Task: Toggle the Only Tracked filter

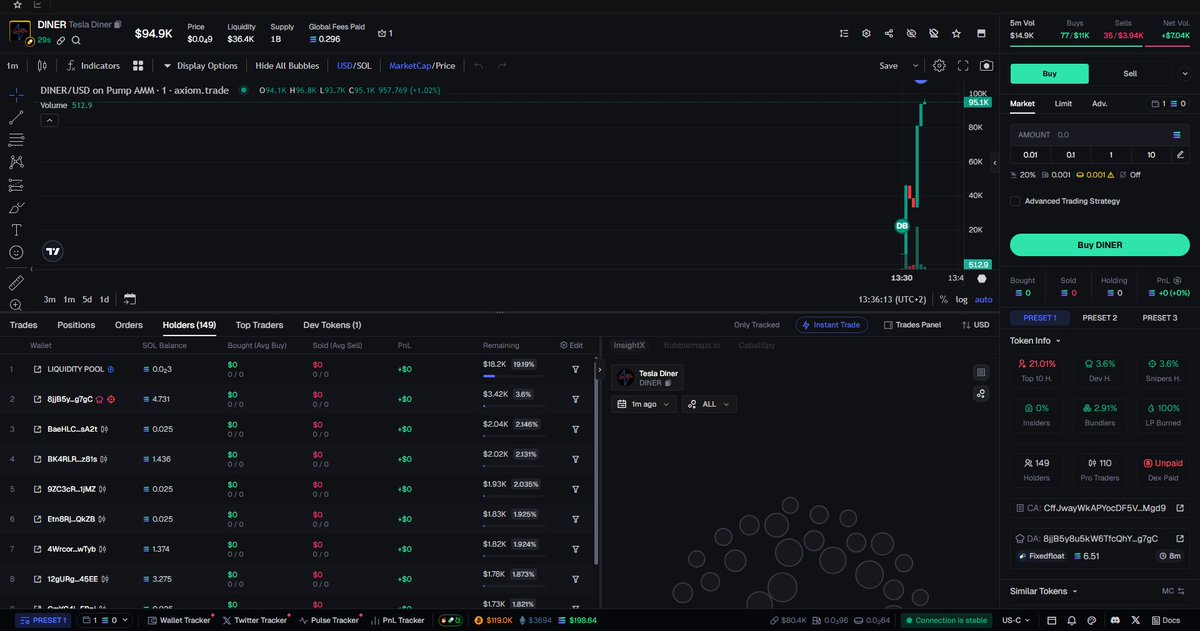Action: click(x=756, y=325)
